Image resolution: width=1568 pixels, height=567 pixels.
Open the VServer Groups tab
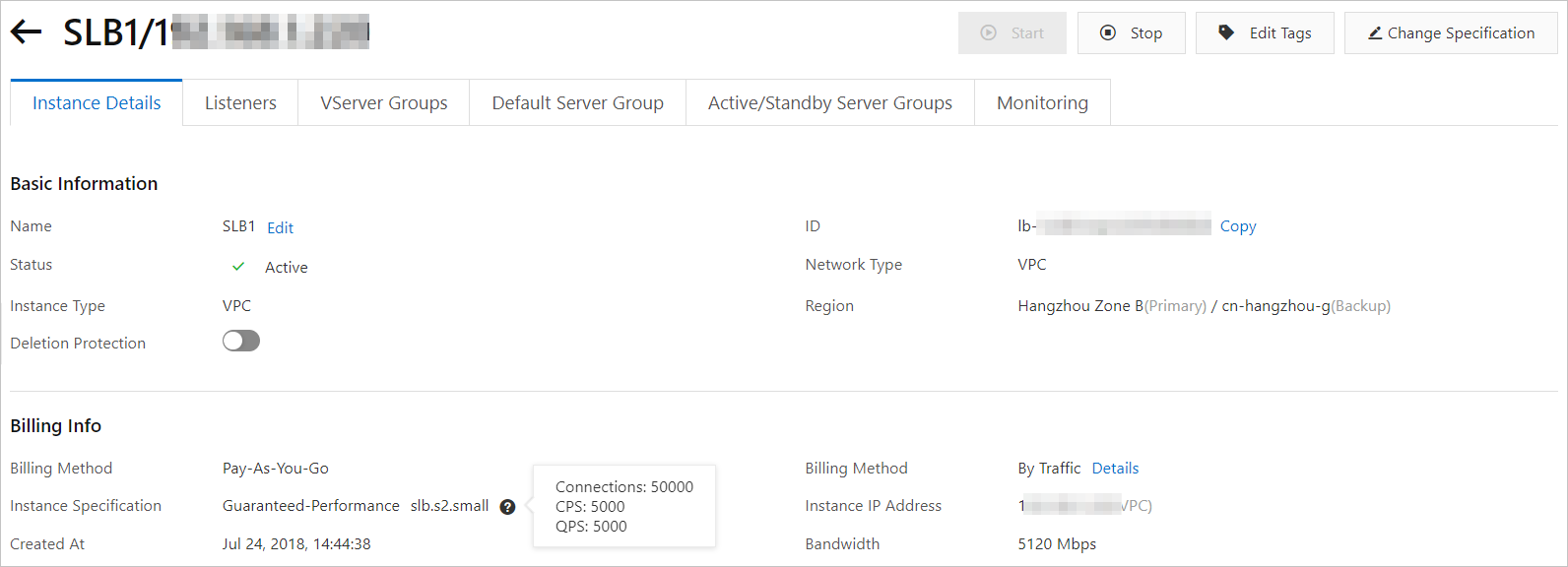tap(384, 102)
